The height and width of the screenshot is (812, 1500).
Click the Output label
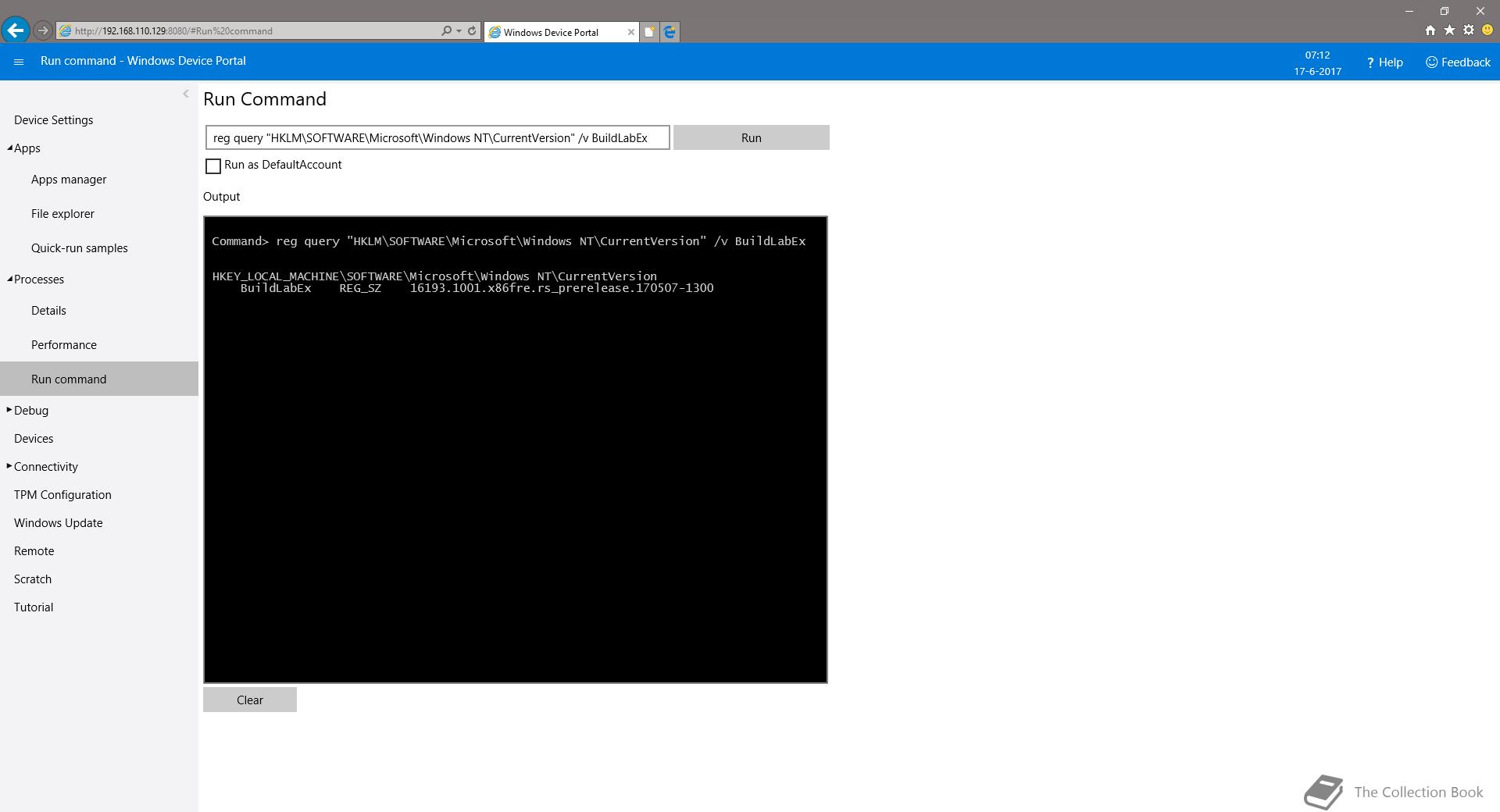pyautogui.click(x=221, y=197)
